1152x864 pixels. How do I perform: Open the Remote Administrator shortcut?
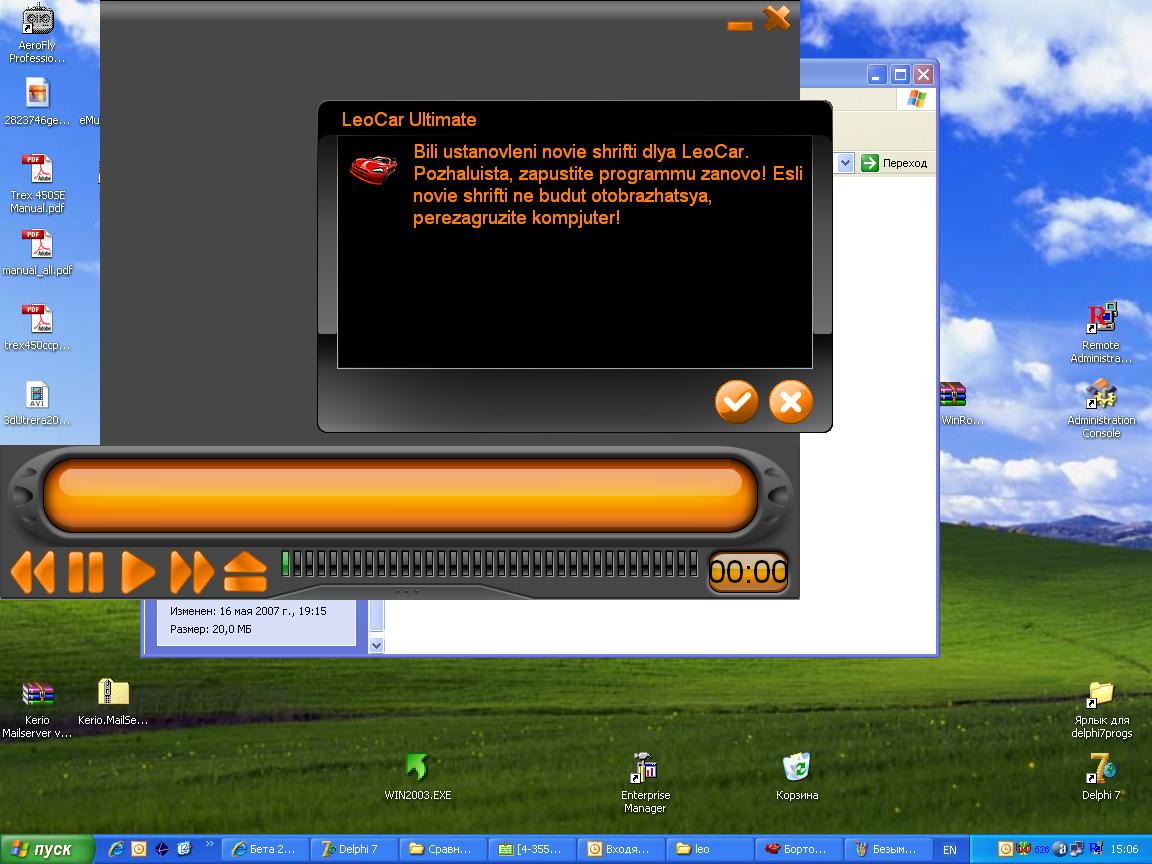(1101, 333)
